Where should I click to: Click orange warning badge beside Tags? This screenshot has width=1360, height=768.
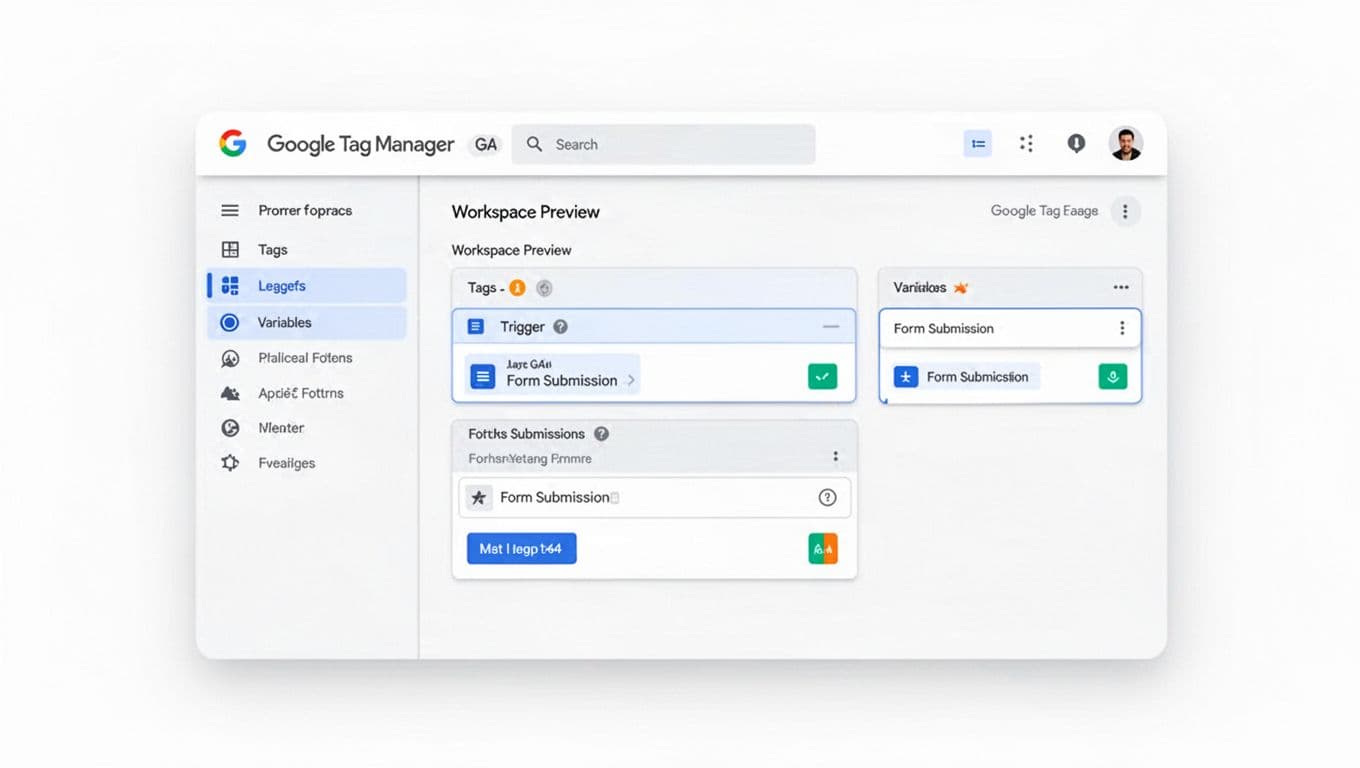coord(517,288)
